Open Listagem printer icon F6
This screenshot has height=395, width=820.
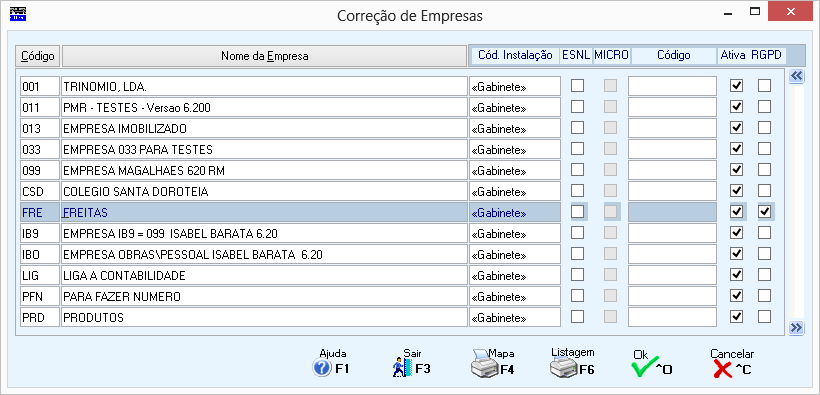(564, 367)
